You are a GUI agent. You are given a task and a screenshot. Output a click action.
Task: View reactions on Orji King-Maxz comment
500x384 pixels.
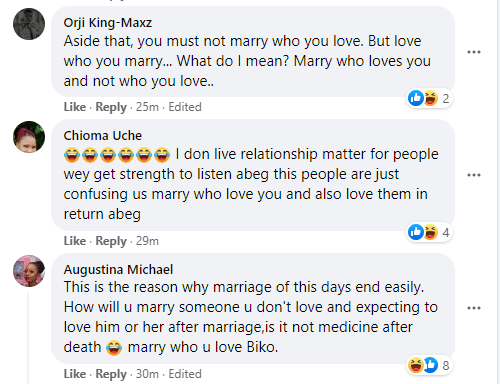click(430, 98)
